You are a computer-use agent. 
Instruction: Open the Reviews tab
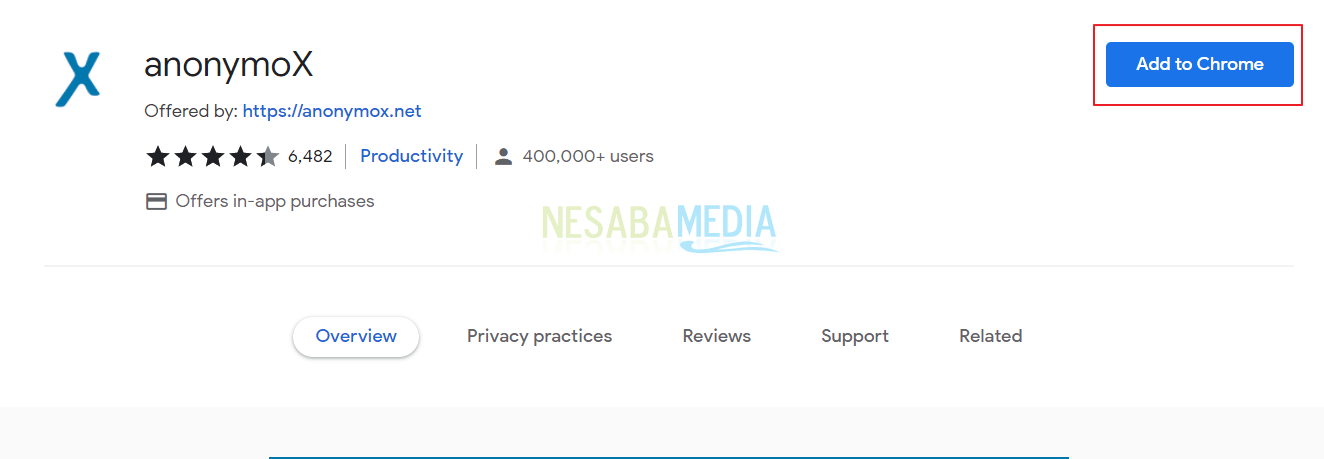[716, 336]
